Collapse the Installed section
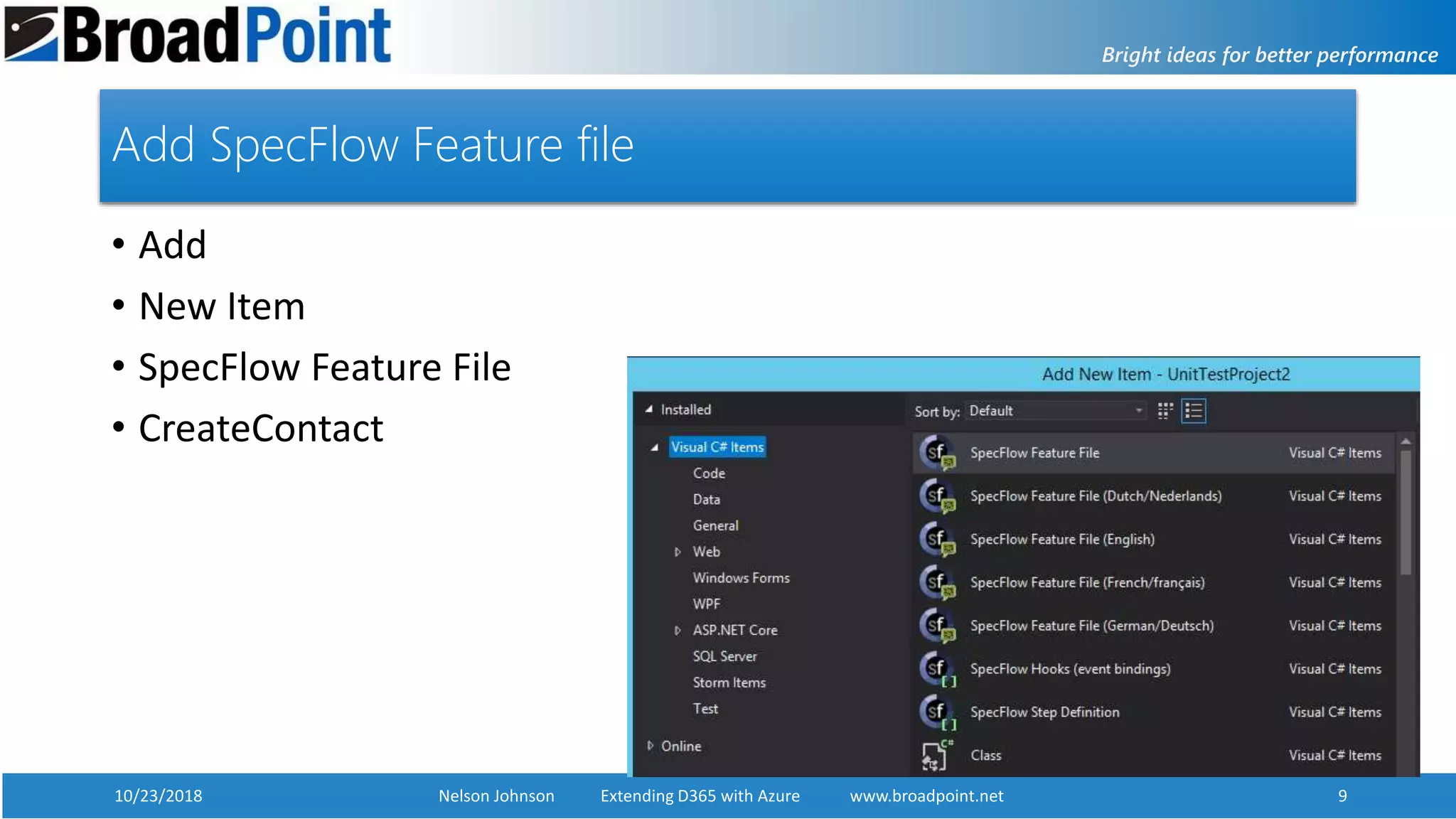 point(648,409)
